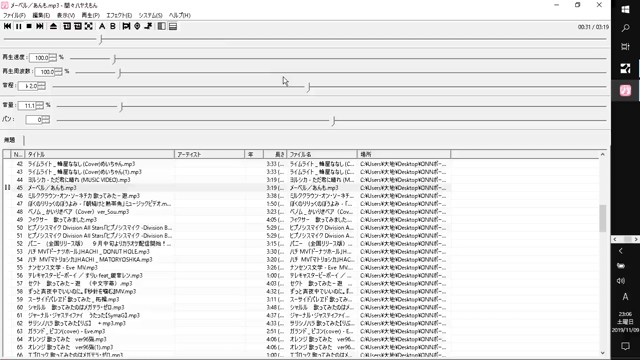This screenshot has width=640, height=360.
Task: Decrease 音量 with spinner down arrow
Action: [x=40, y=108]
